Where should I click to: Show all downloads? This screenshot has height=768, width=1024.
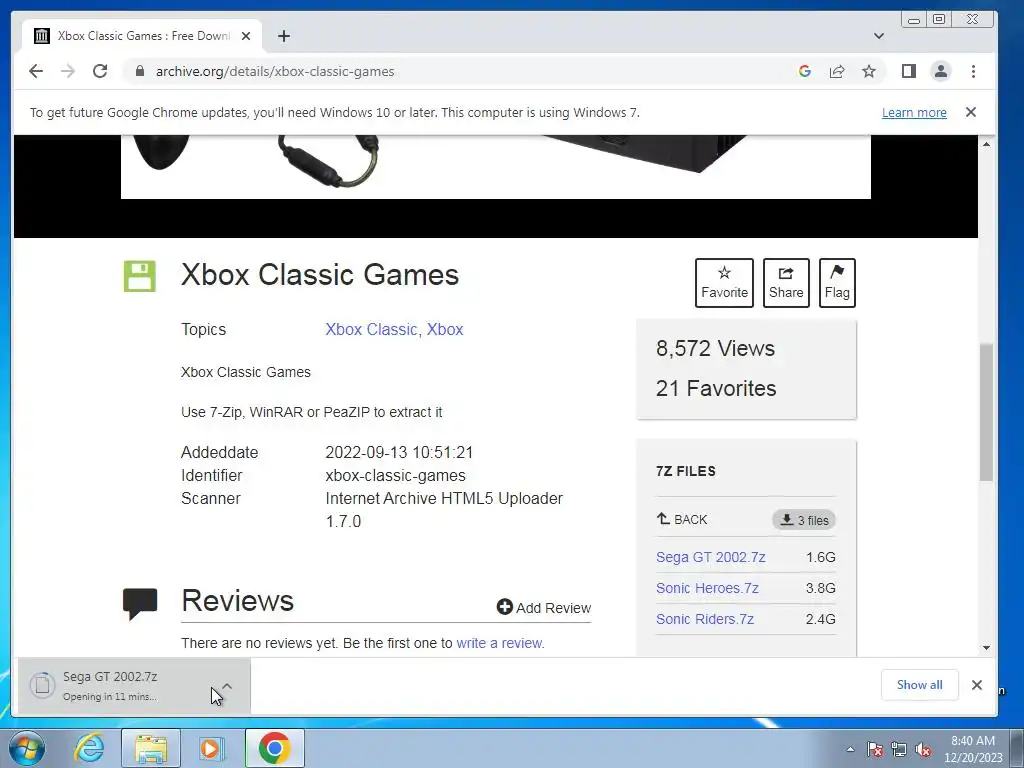[919, 684]
